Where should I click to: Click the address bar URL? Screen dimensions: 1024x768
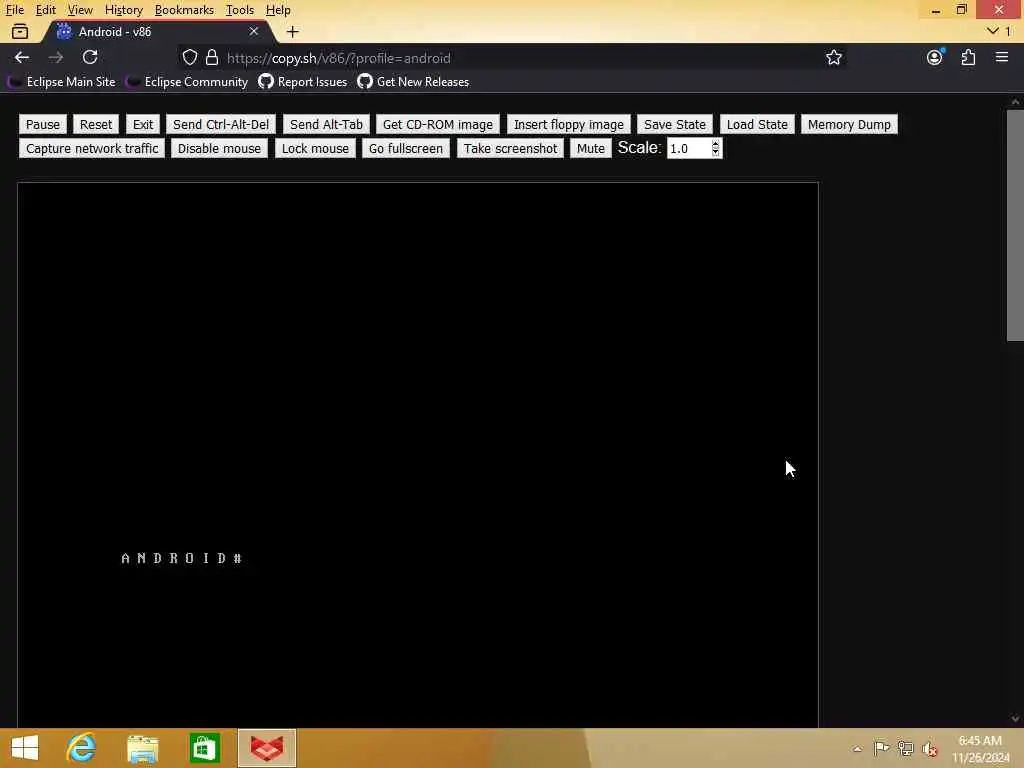339,57
